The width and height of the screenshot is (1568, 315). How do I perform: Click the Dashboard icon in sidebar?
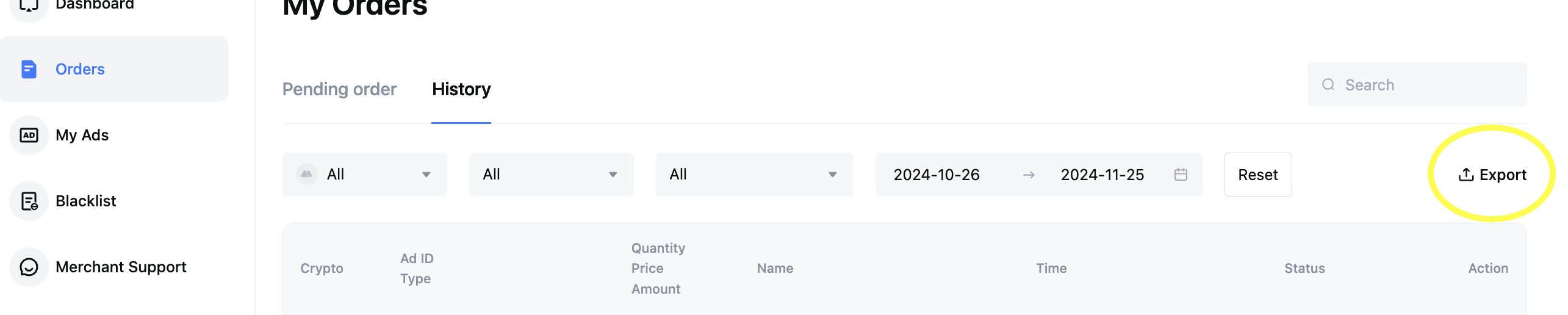click(29, 5)
